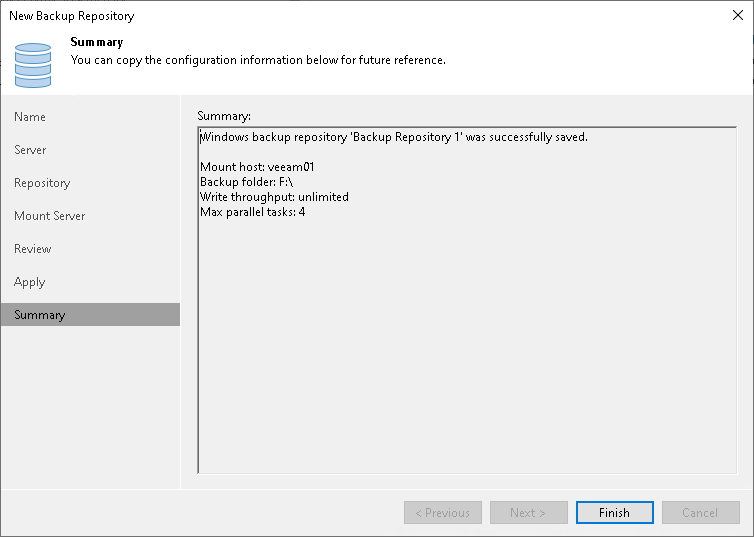Click the 'Max parallel tasks: 4' line
Screen dimensions: 754x537
[253, 212]
